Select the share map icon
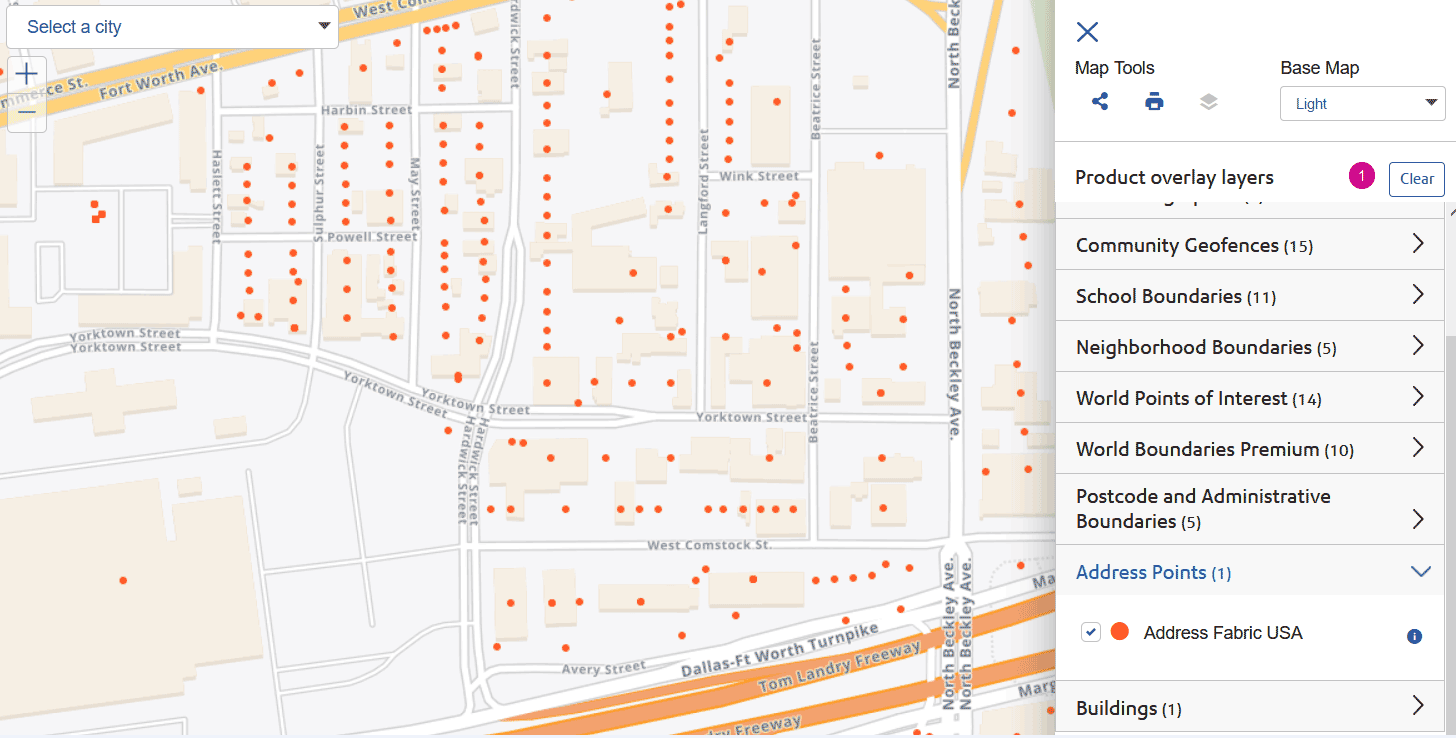The width and height of the screenshot is (1456, 738). [1100, 100]
